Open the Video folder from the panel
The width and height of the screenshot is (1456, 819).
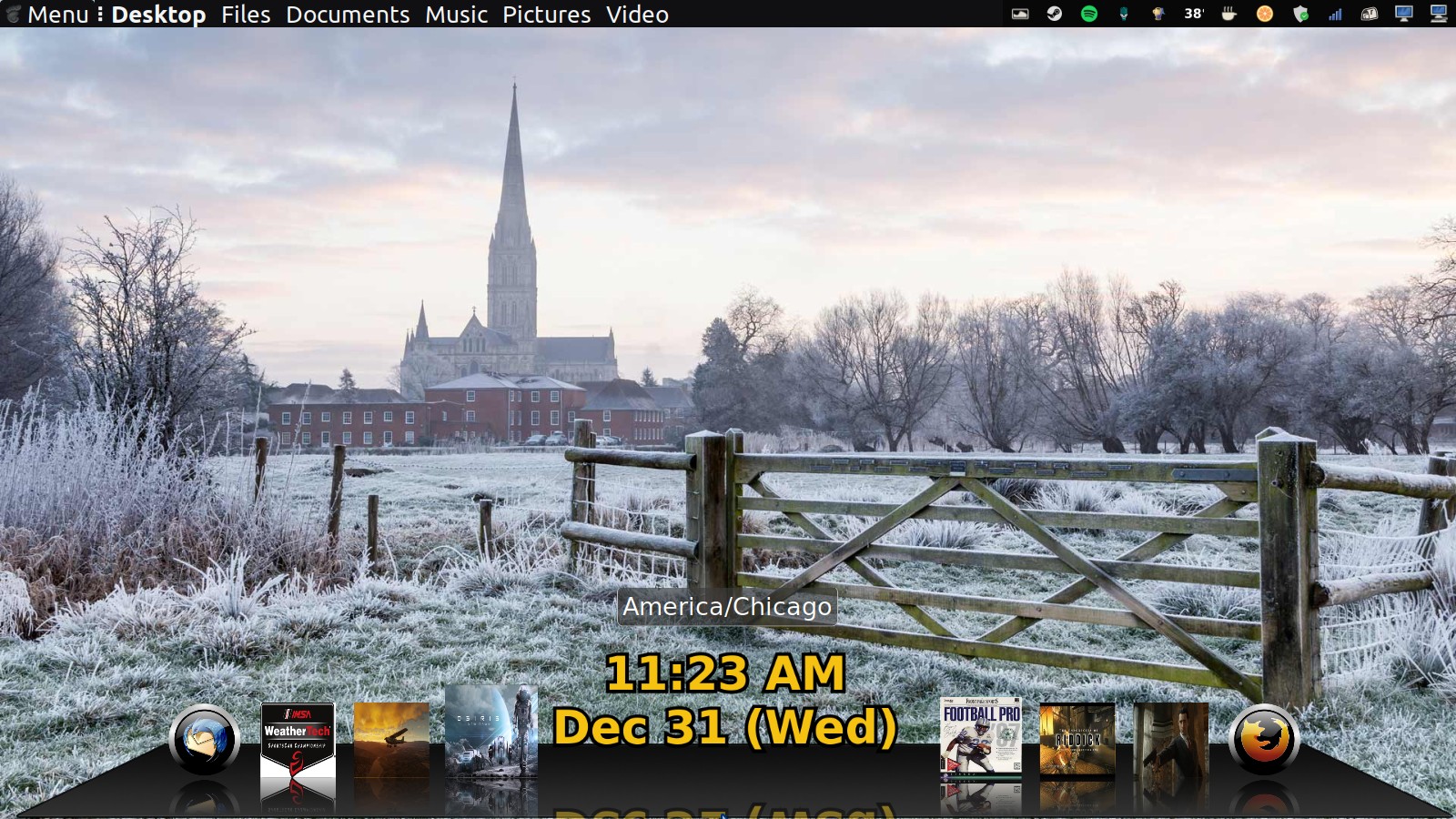[x=637, y=15]
